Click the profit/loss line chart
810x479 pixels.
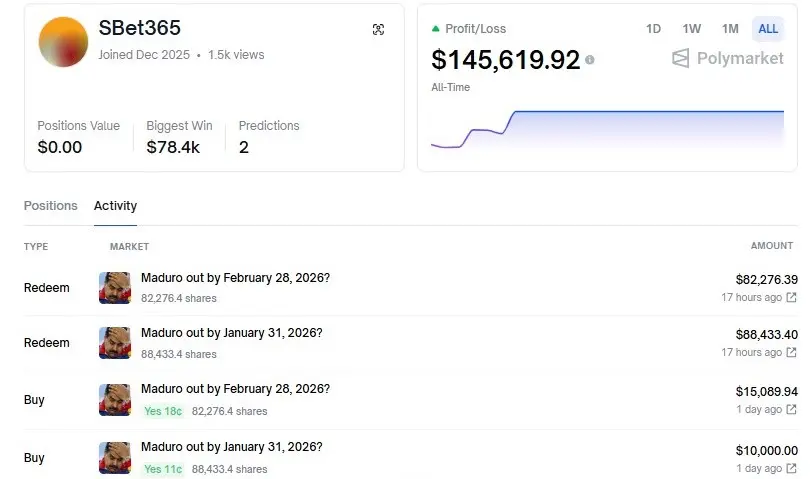(x=608, y=129)
